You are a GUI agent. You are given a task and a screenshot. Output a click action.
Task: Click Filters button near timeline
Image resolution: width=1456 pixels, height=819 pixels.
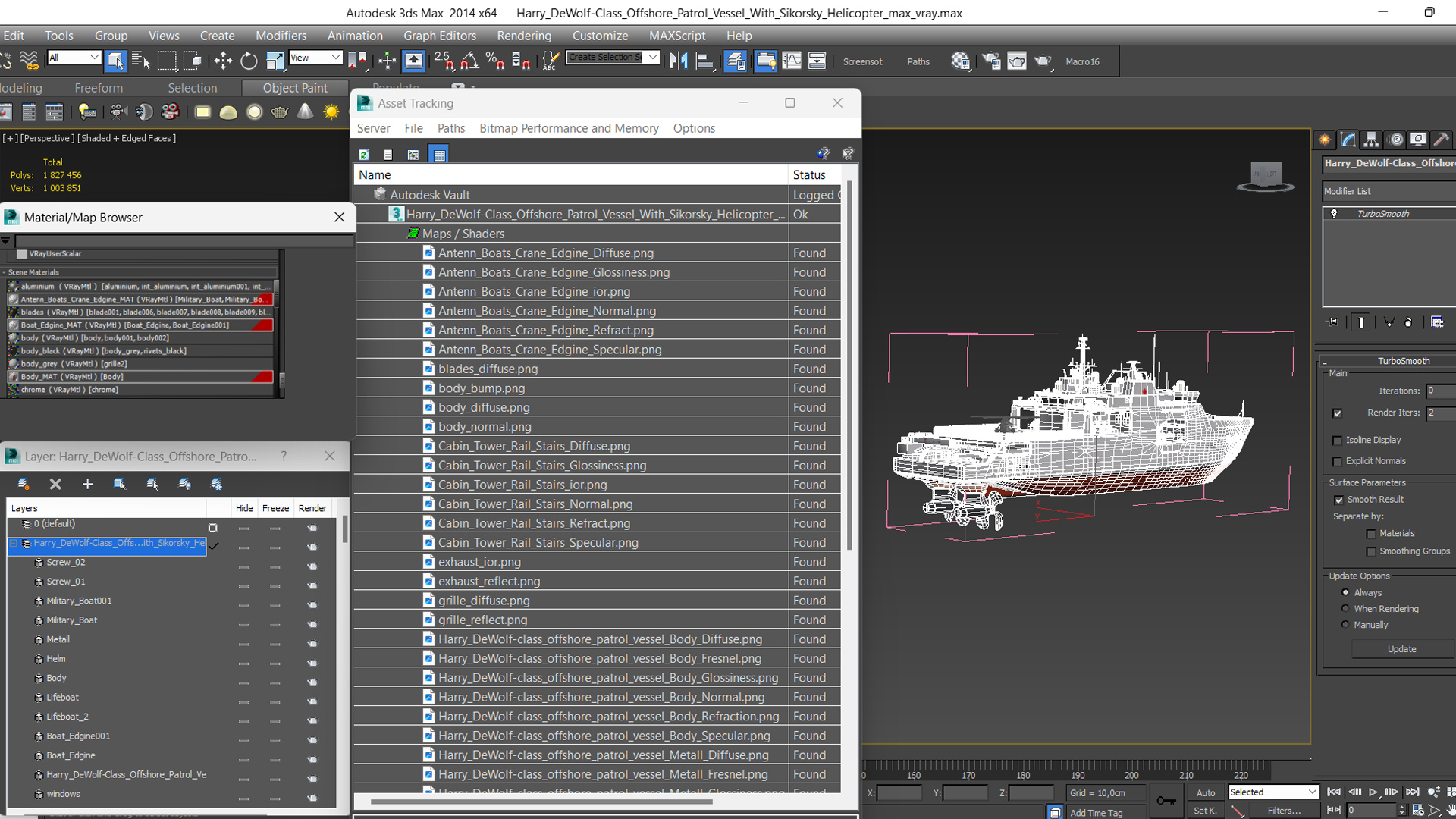tap(1284, 811)
